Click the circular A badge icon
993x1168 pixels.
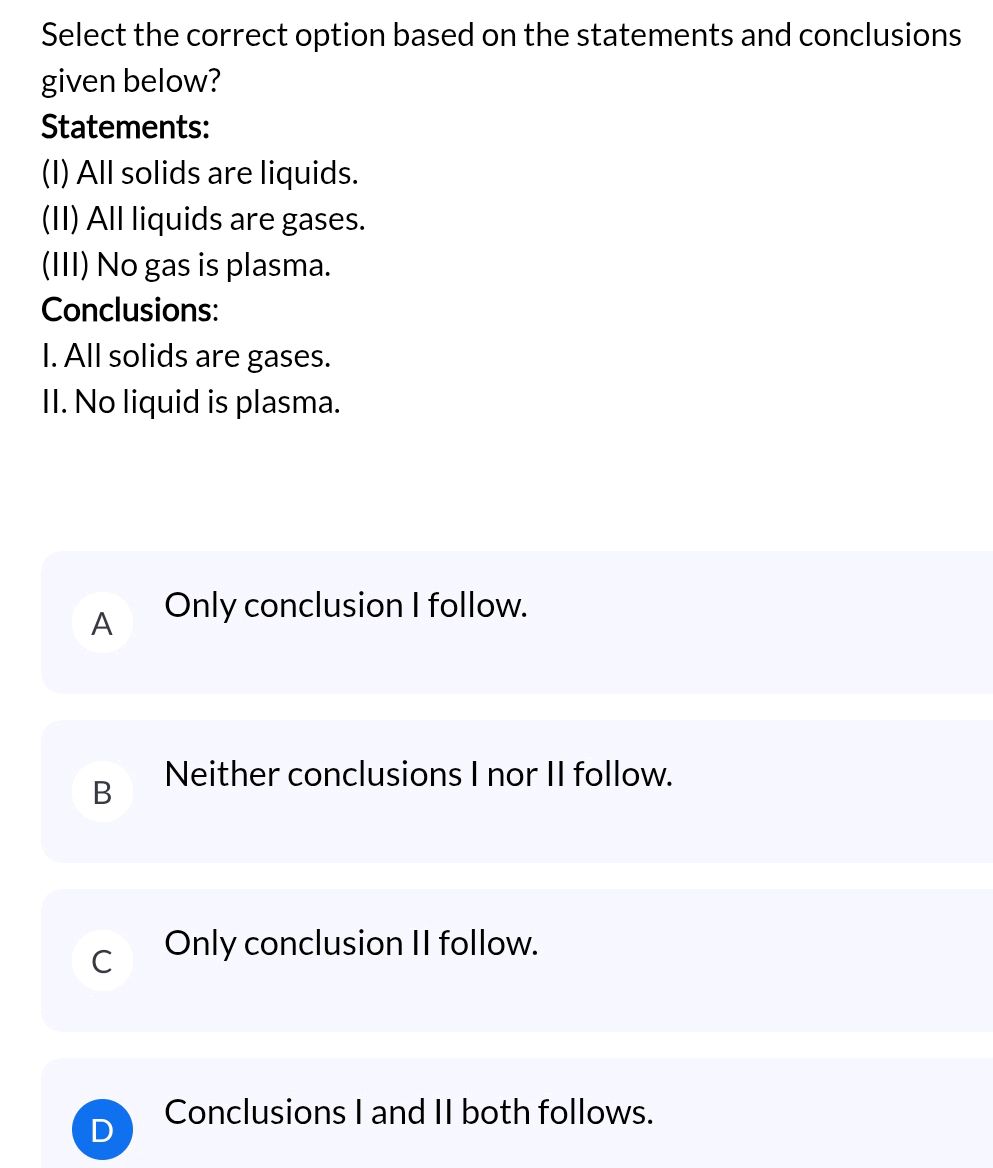[x=102, y=622]
